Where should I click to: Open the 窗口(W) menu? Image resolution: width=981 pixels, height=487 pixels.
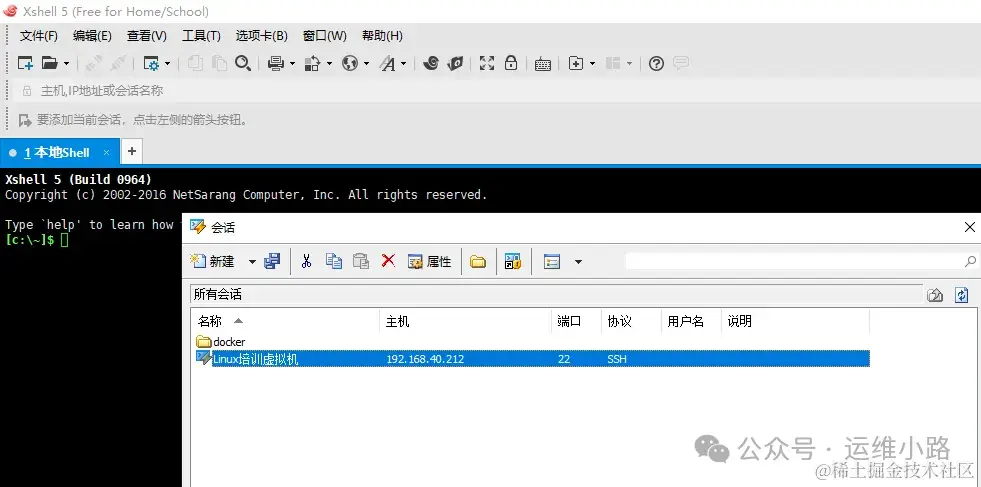point(325,36)
